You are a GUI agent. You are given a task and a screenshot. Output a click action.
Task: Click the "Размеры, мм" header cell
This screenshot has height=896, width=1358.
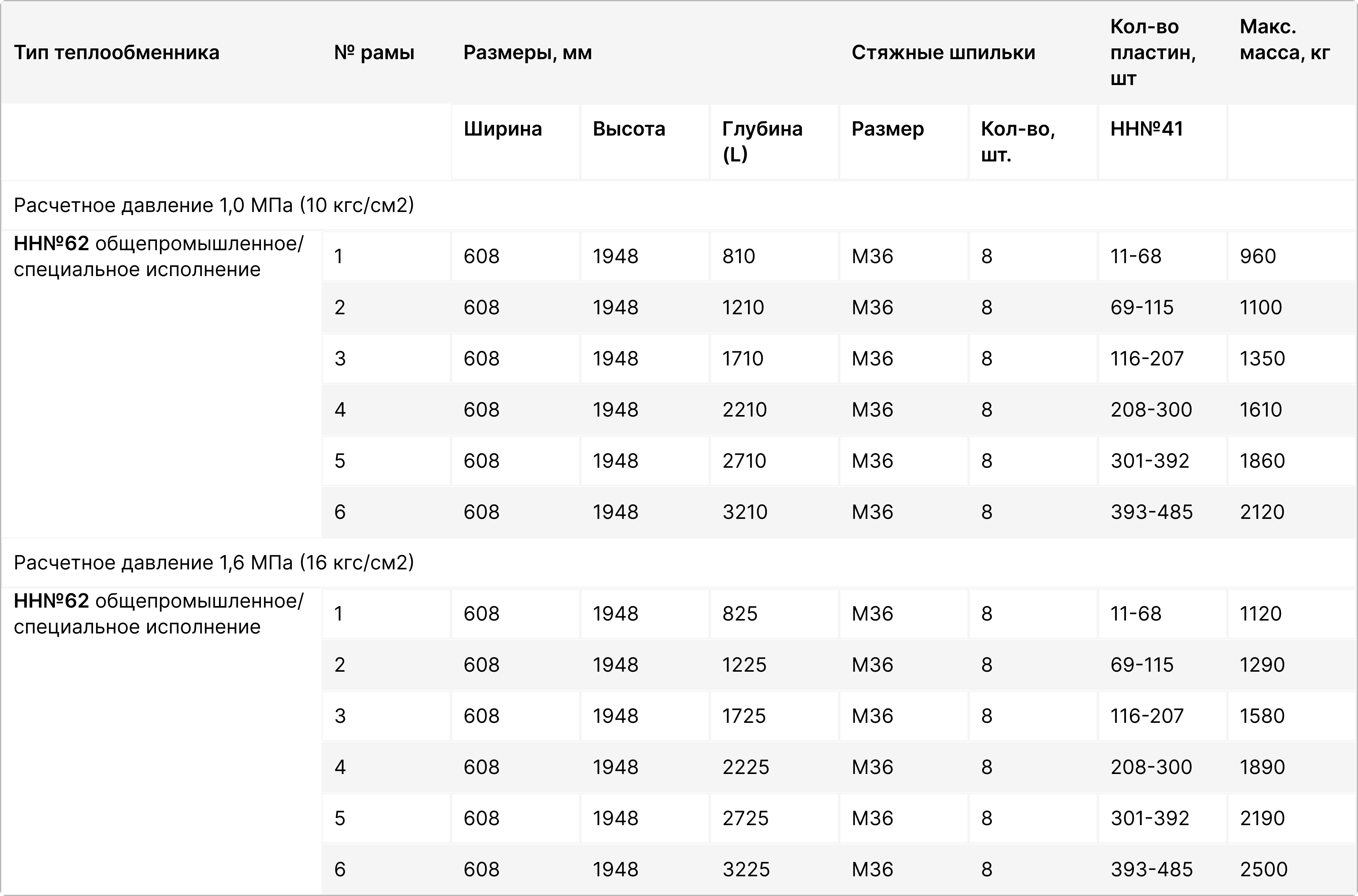click(x=527, y=53)
